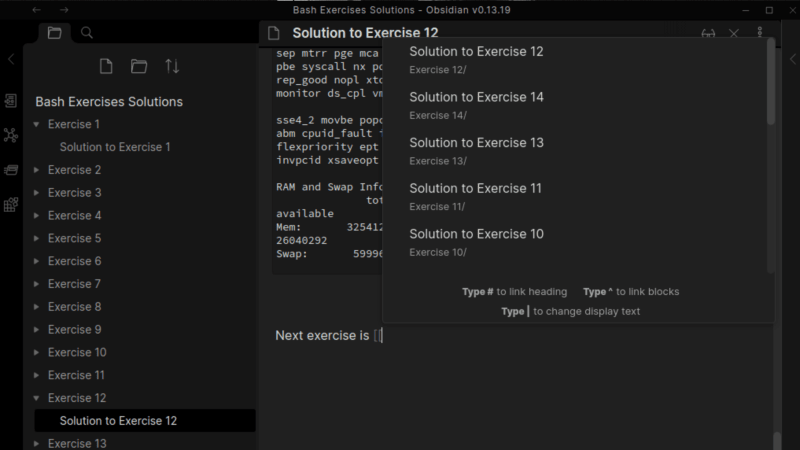Click the New note icon
This screenshot has width=800, height=450.
pyautogui.click(x=106, y=67)
